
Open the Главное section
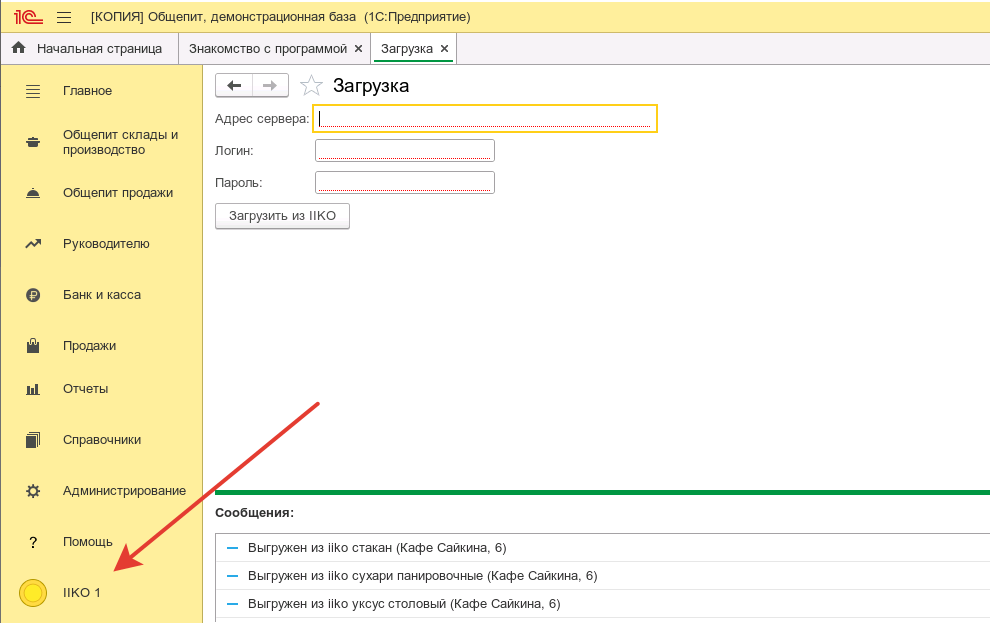[102, 91]
